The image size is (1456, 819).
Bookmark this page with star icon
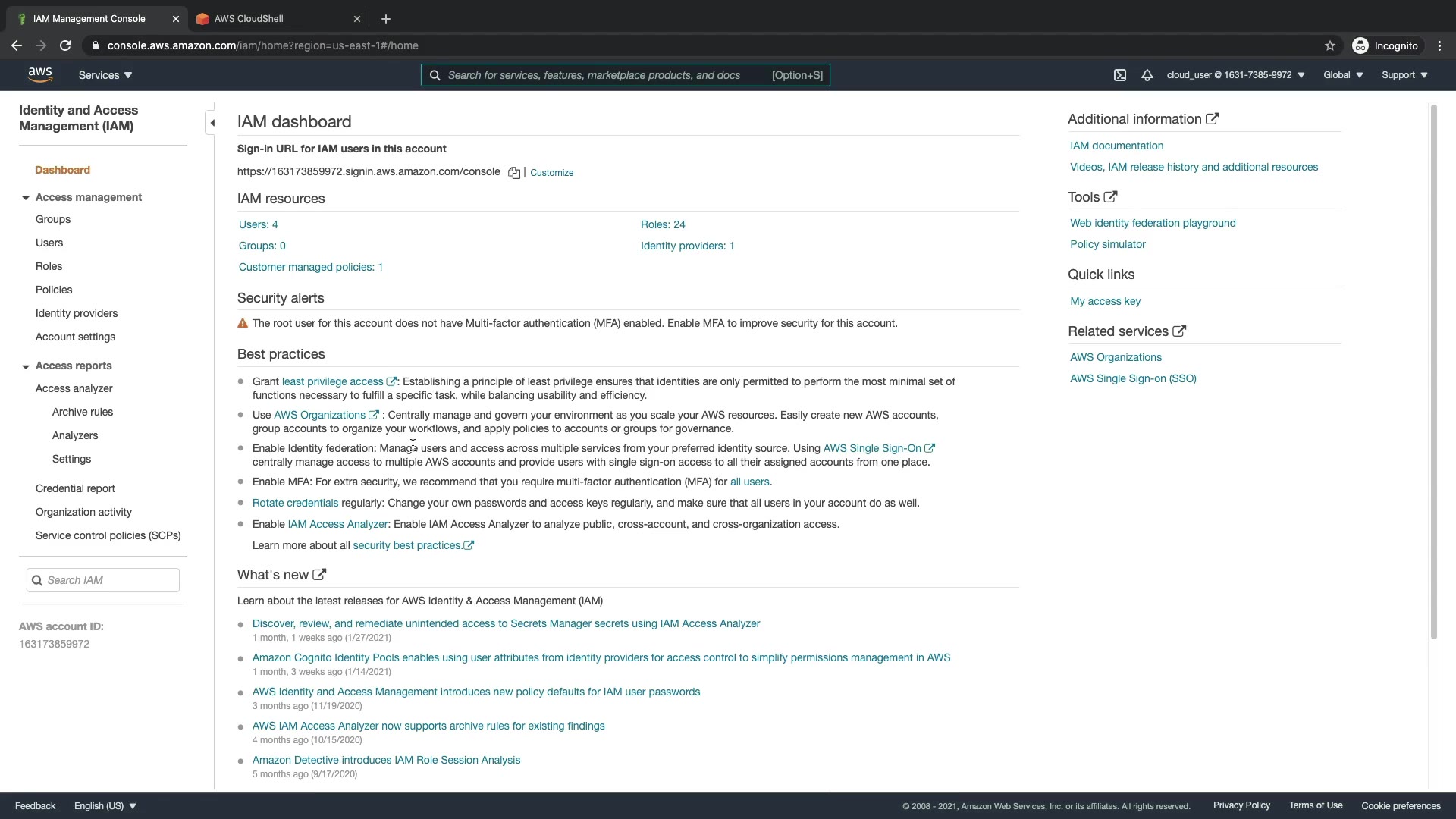[x=1330, y=45]
